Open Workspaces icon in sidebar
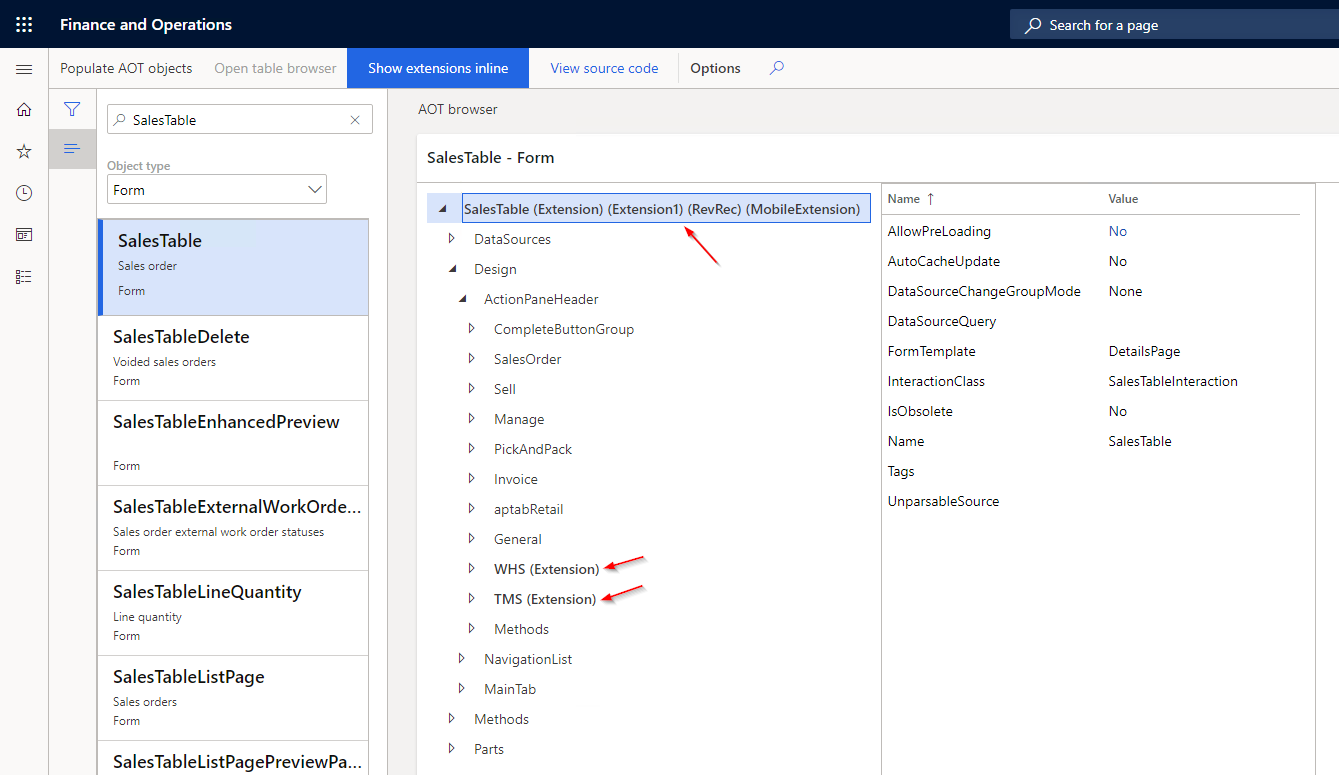This screenshot has width=1339, height=775. tap(24, 234)
